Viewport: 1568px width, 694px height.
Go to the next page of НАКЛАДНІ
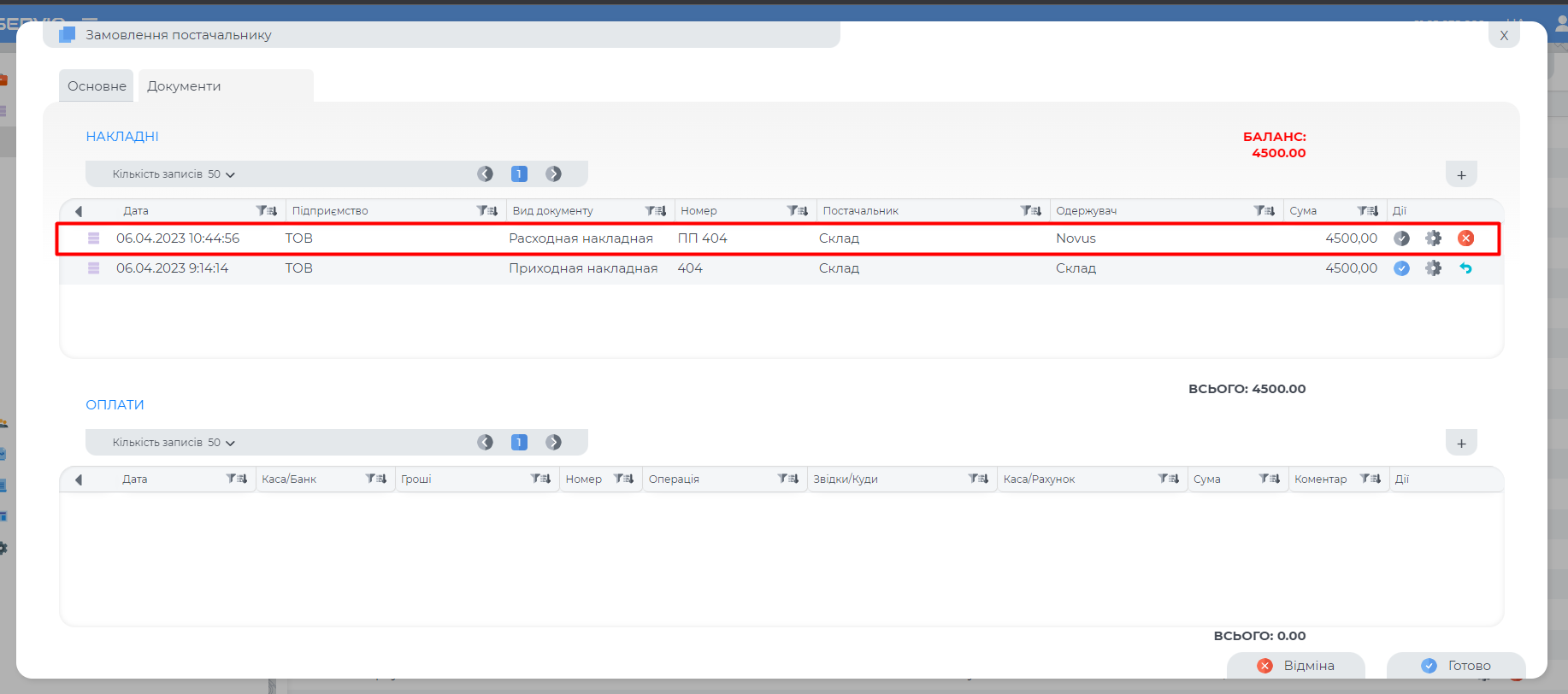coord(554,174)
